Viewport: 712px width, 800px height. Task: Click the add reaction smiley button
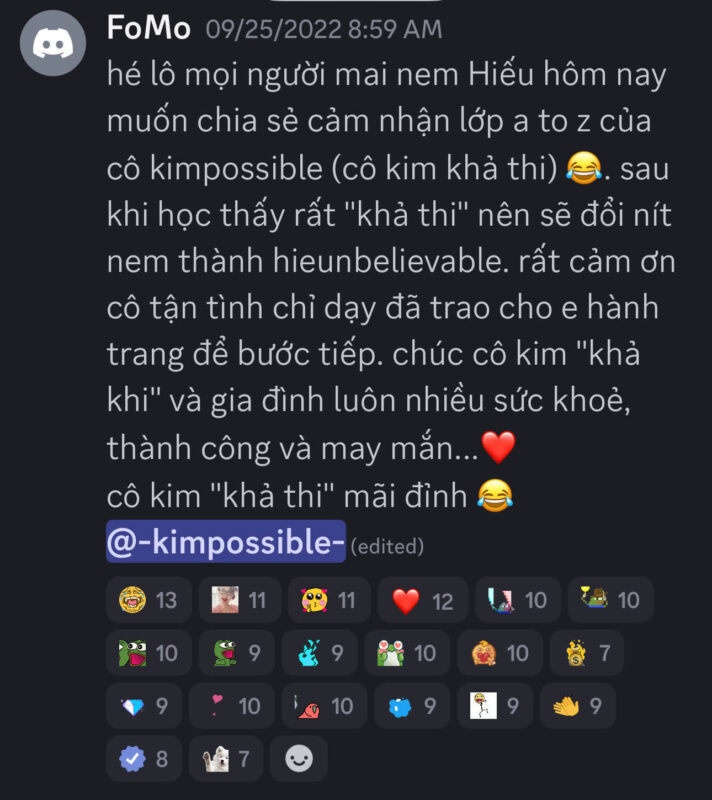pyautogui.click(x=298, y=759)
